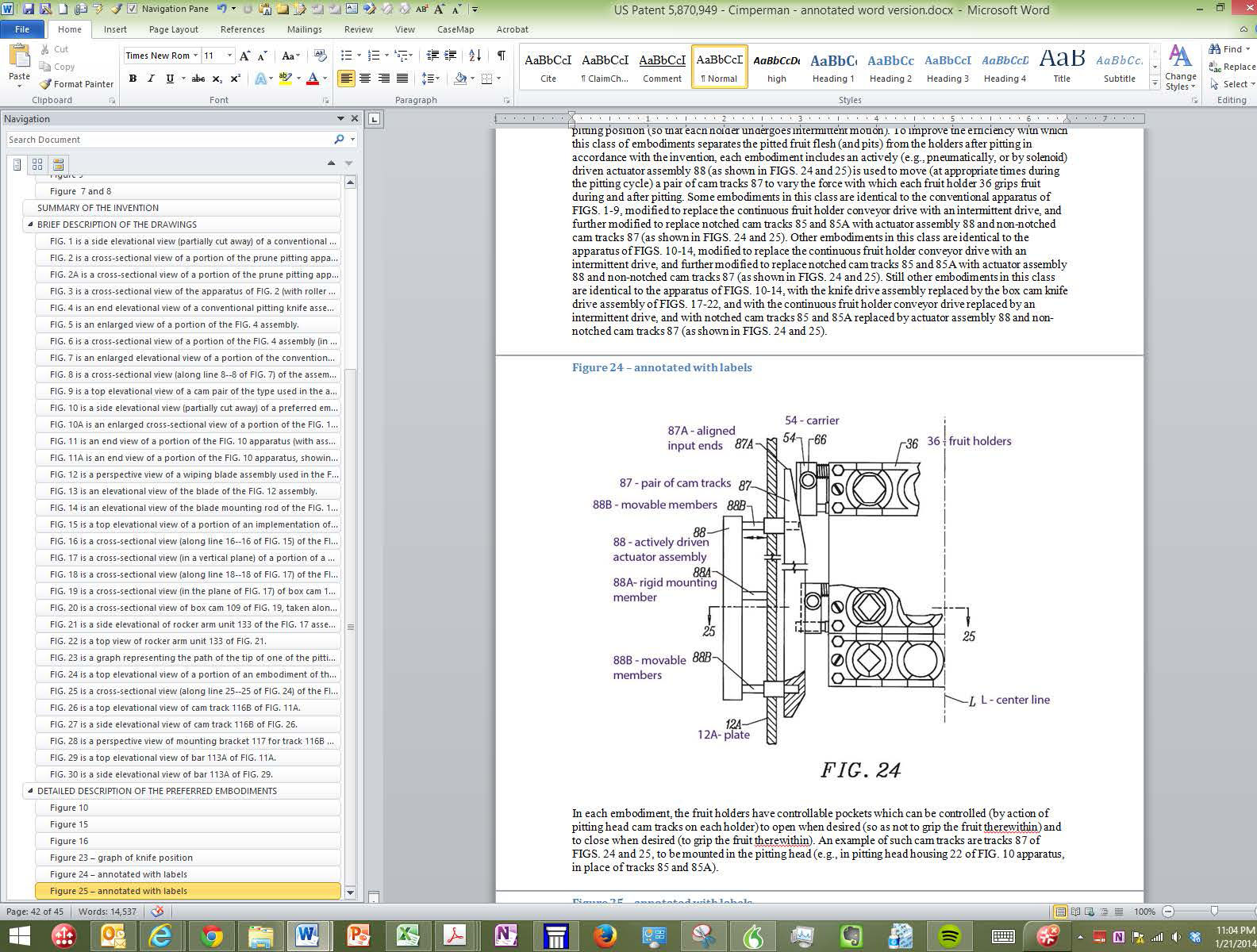Click the Shading paint bucket
Viewport: 1257px width, 952px height.
460,79
